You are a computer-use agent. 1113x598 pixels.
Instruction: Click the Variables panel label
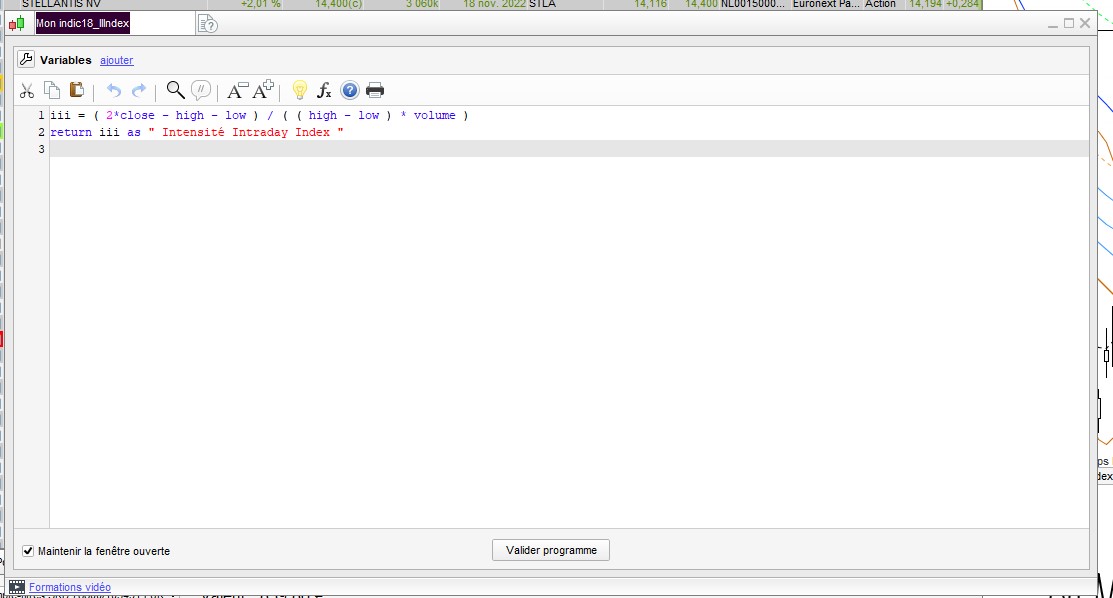[x=65, y=60]
